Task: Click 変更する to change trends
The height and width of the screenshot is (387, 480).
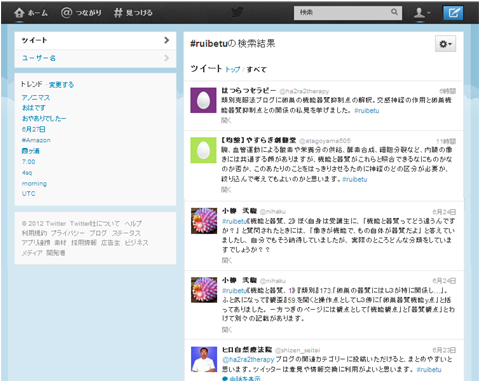Action: [61, 85]
